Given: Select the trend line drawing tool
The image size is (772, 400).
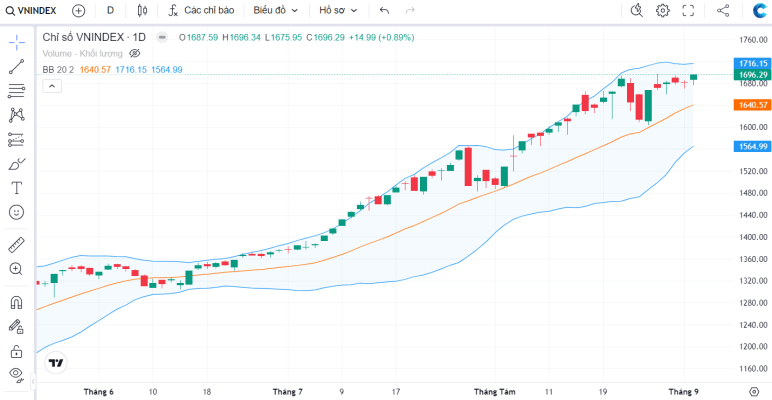Looking at the screenshot, I should (x=16, y=67).
